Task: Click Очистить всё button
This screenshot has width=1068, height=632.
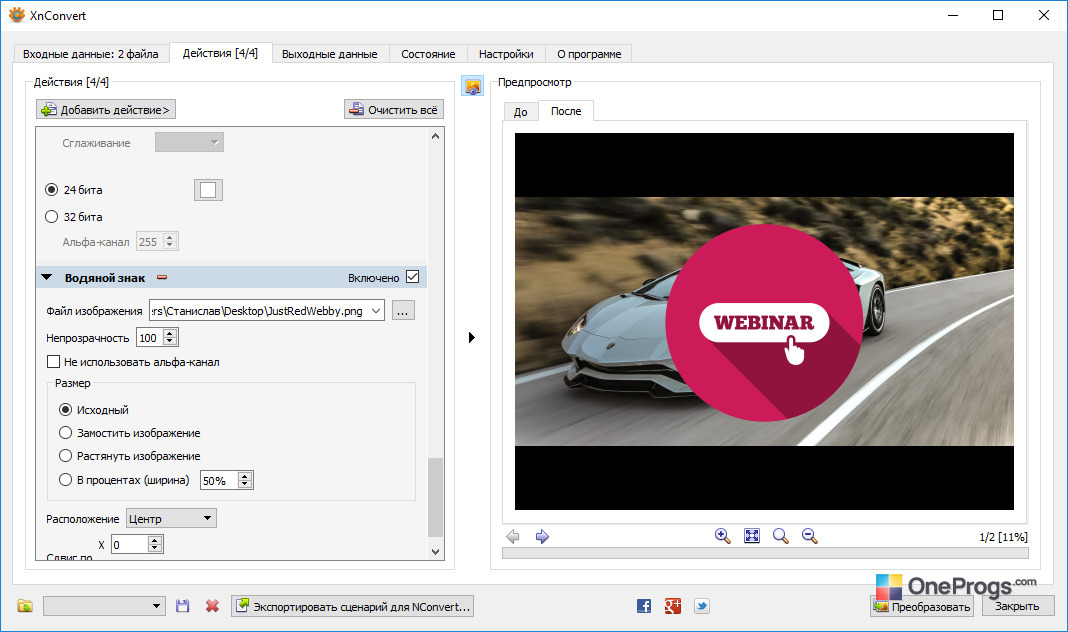Action: (x=394, y=110)
